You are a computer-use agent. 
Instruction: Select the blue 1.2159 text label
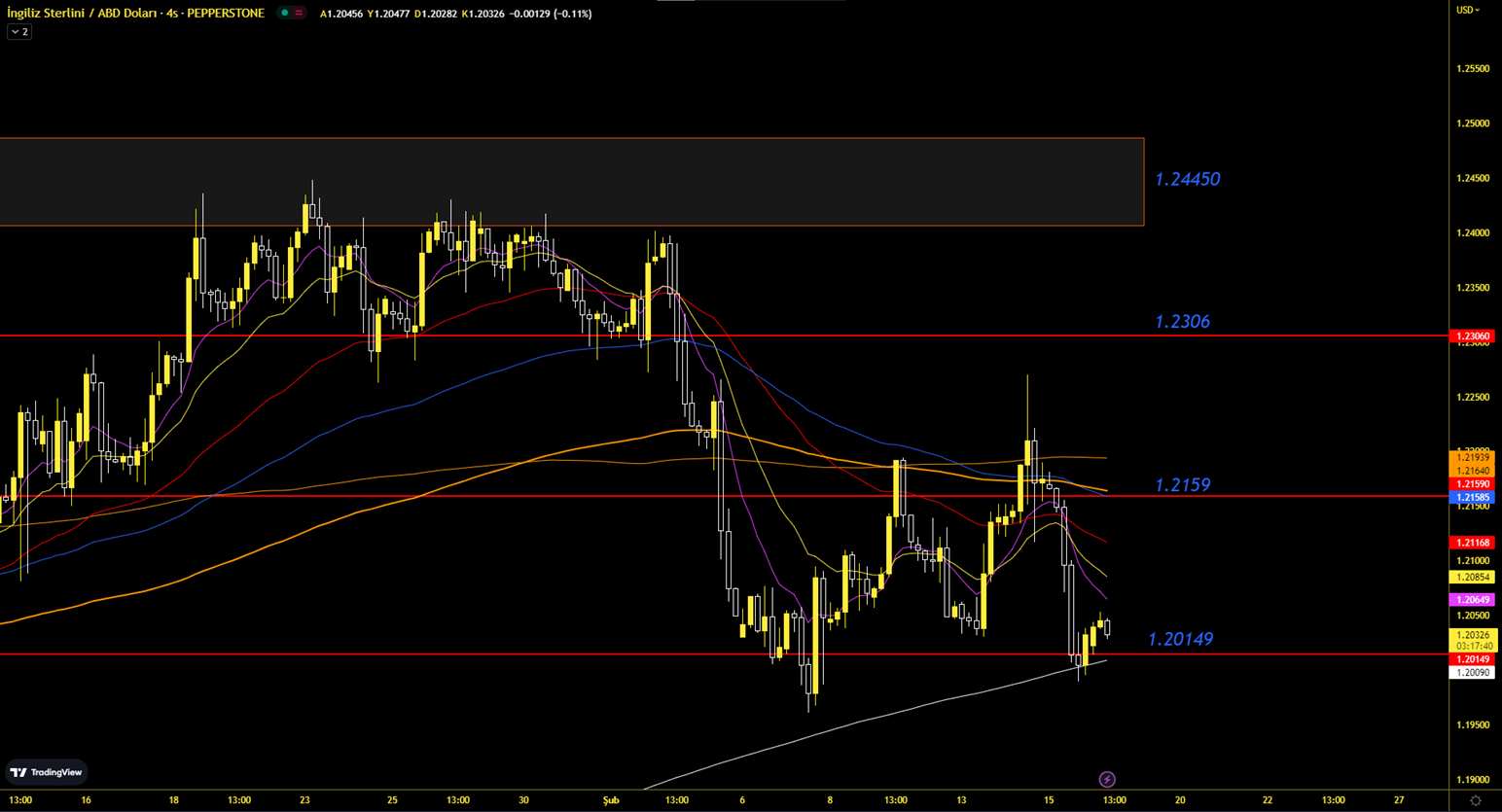click(x=1182, y=485)
